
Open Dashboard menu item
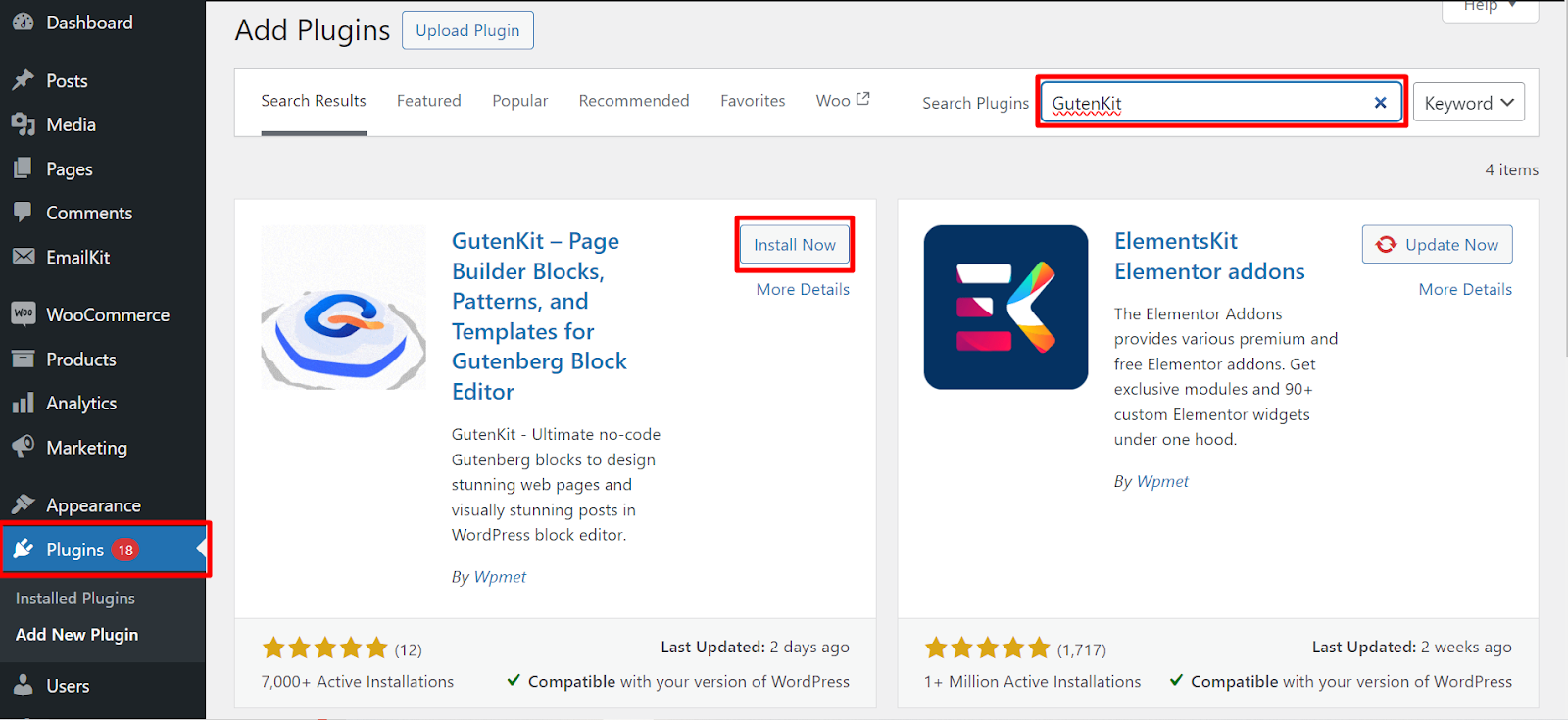(103, 23)
